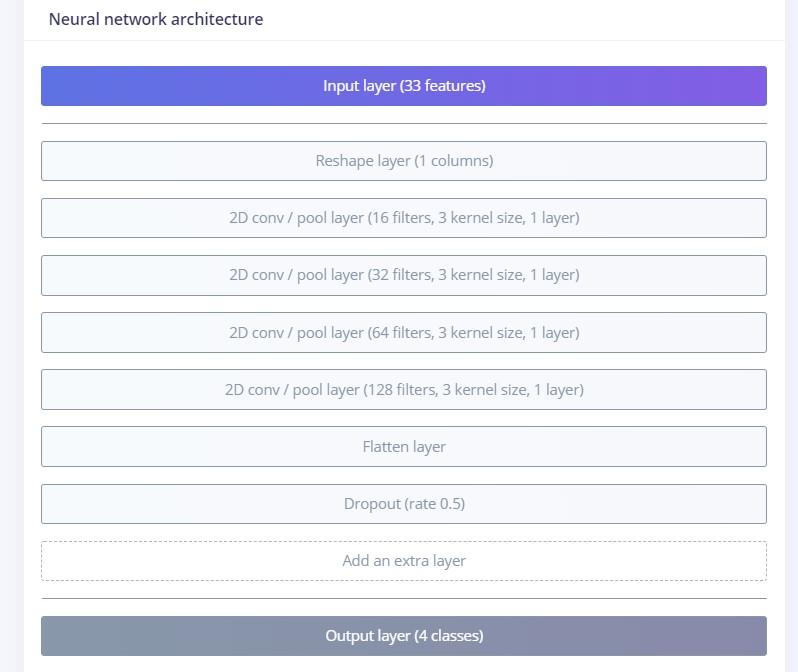Click the "4 classes" text in Output layer
The height and width of the screenshot is (672, 798).
445,636
